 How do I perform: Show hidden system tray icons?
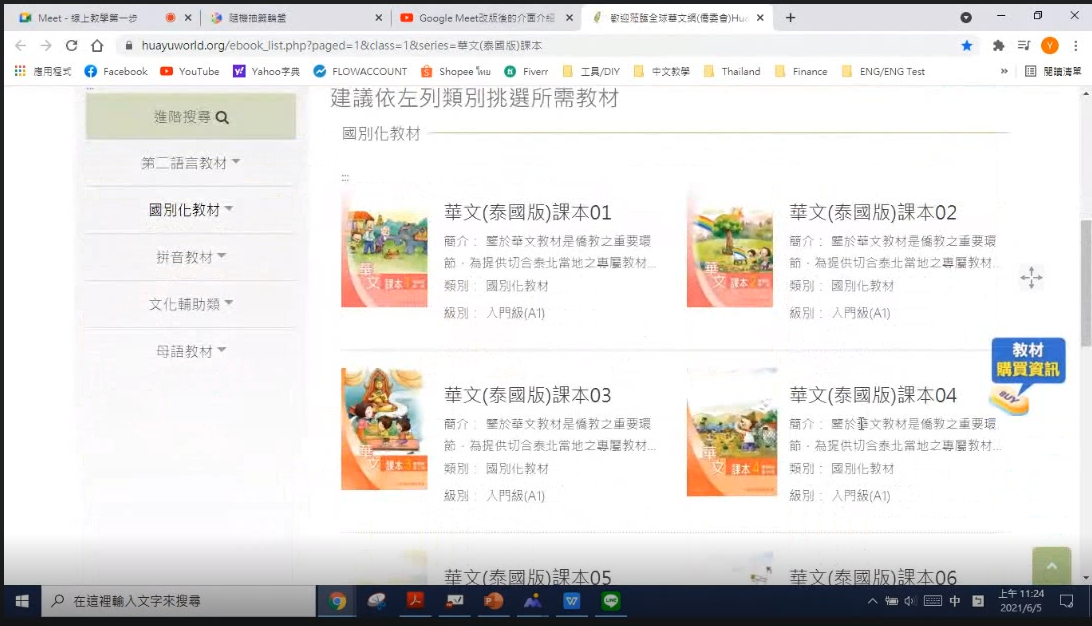[872, 601]
